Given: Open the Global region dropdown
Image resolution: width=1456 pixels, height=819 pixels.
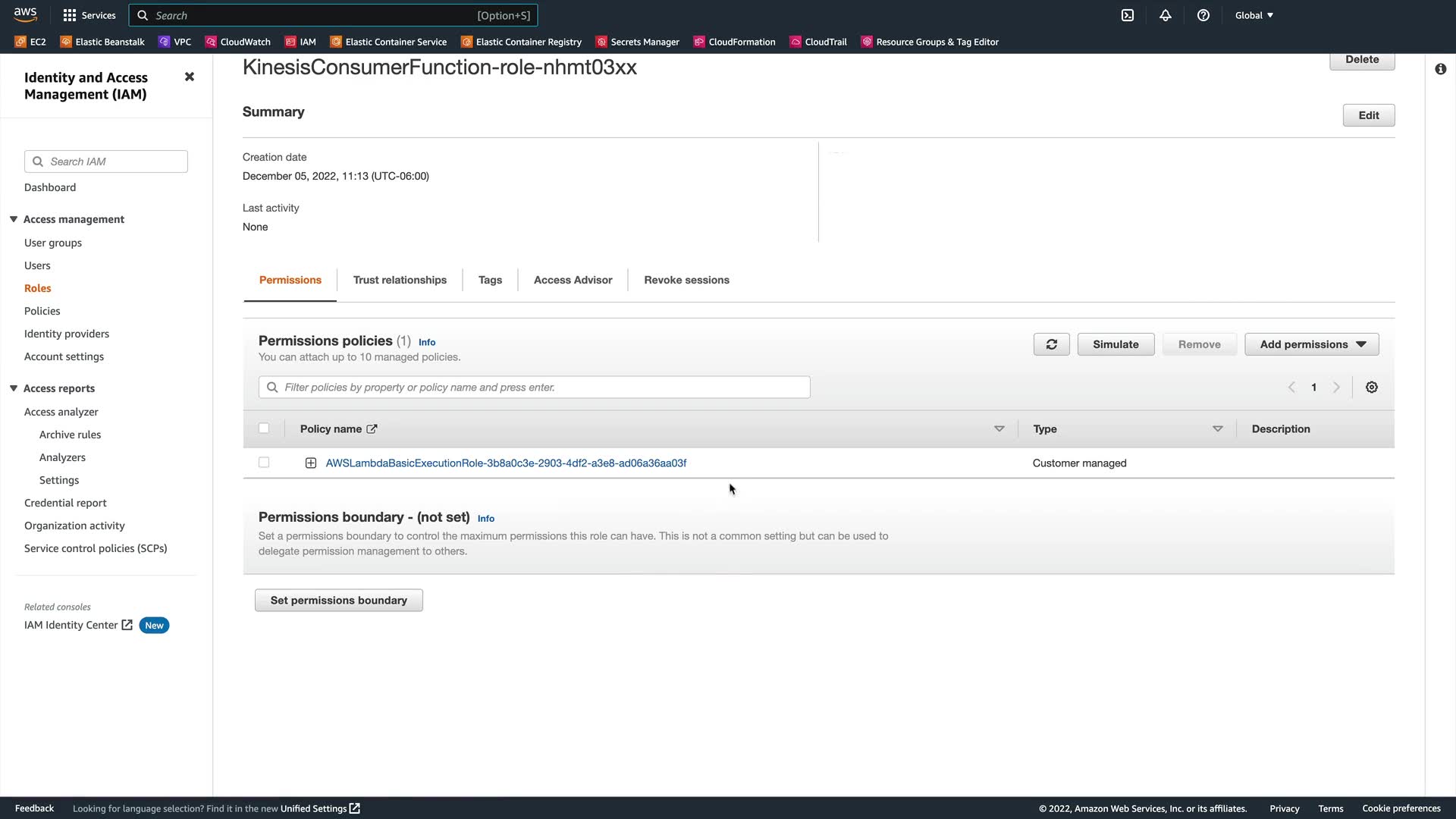Looking at the screenshot, I should (1254, 15).
